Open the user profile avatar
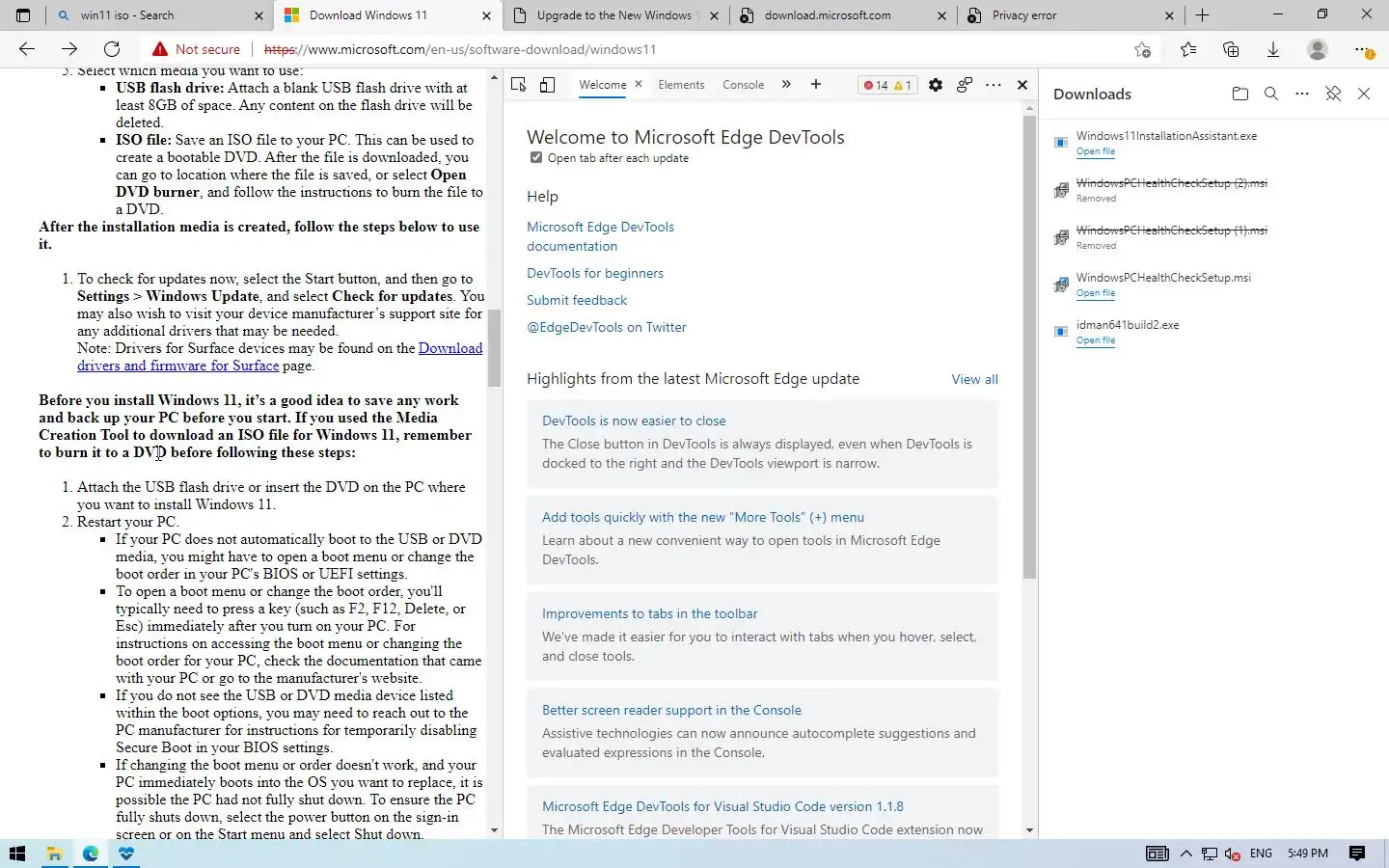1389x868 pixels. [x=1317, y=49]
